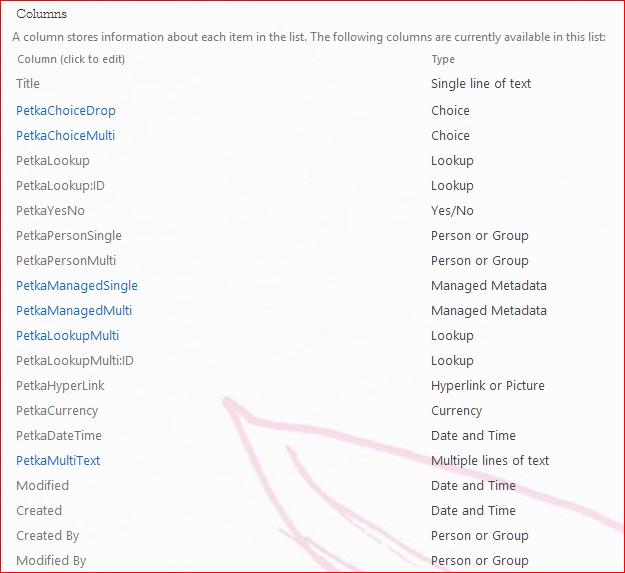Click the Title column name
The height and width of the screenshot is (573, 625).
[x=28, y=84]
